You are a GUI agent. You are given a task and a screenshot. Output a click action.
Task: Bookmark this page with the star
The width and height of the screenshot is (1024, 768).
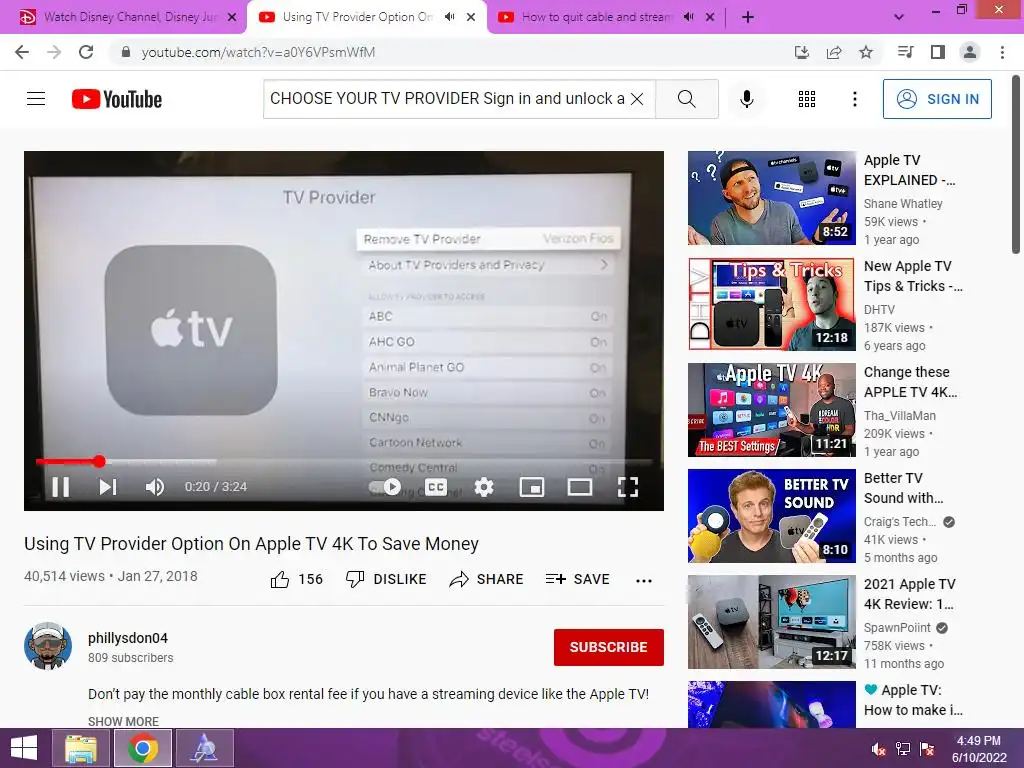tap(866, 52)
